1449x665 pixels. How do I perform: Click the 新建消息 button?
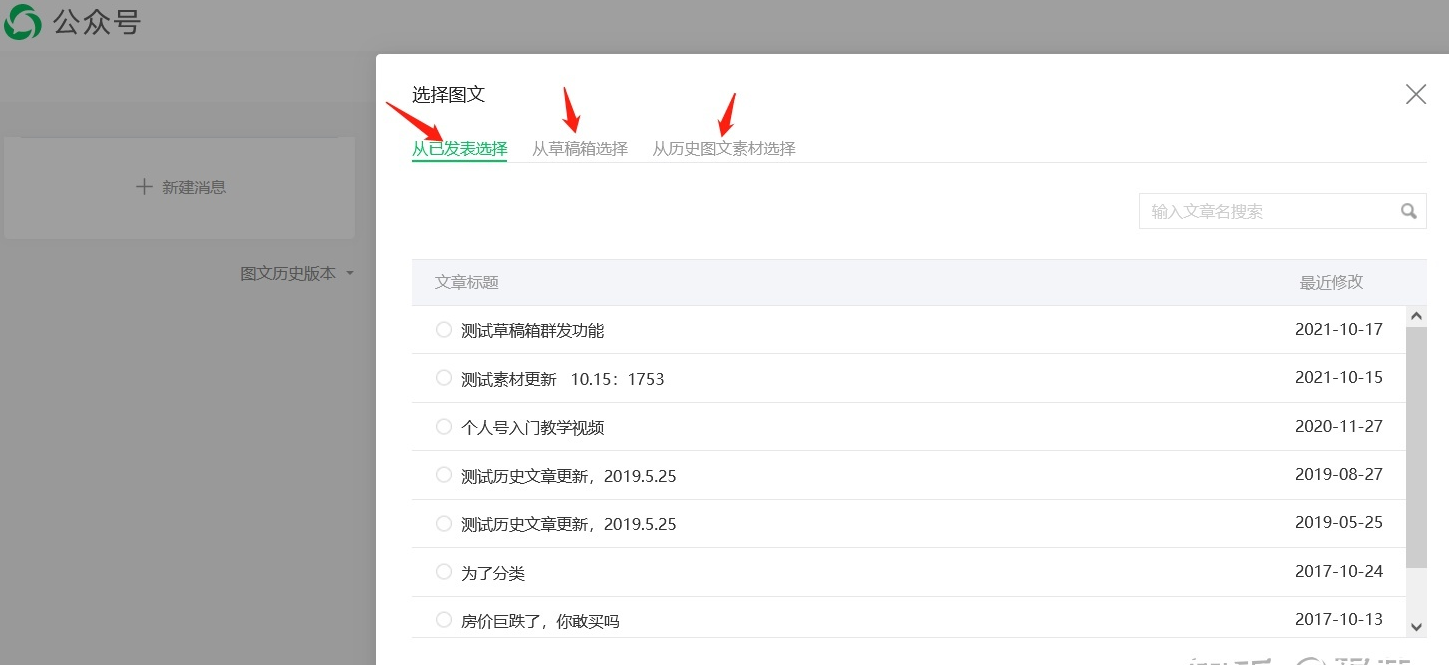click(x=180, y=187)
